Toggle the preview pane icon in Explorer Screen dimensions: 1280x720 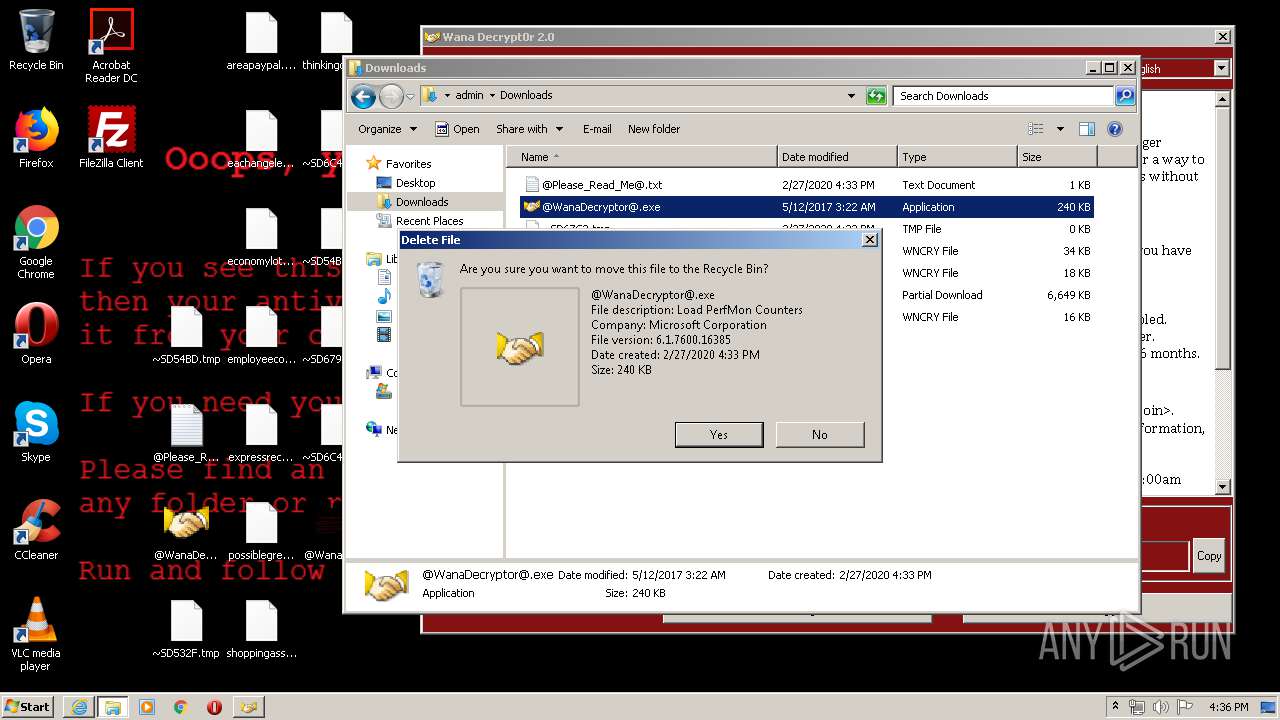pyautogui.click(x=1087, y=129)
